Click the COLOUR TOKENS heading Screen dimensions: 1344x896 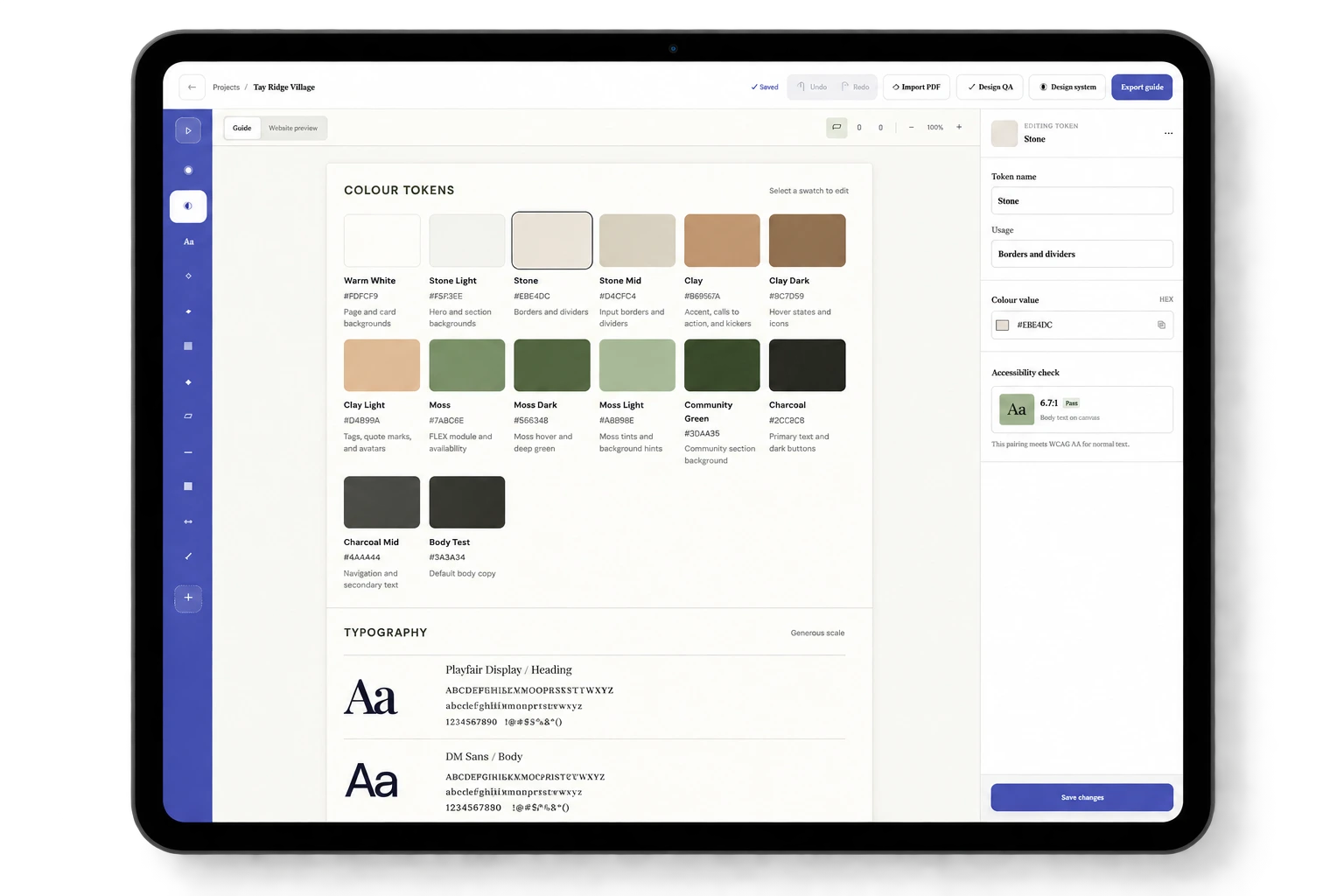tap(399, 190)
